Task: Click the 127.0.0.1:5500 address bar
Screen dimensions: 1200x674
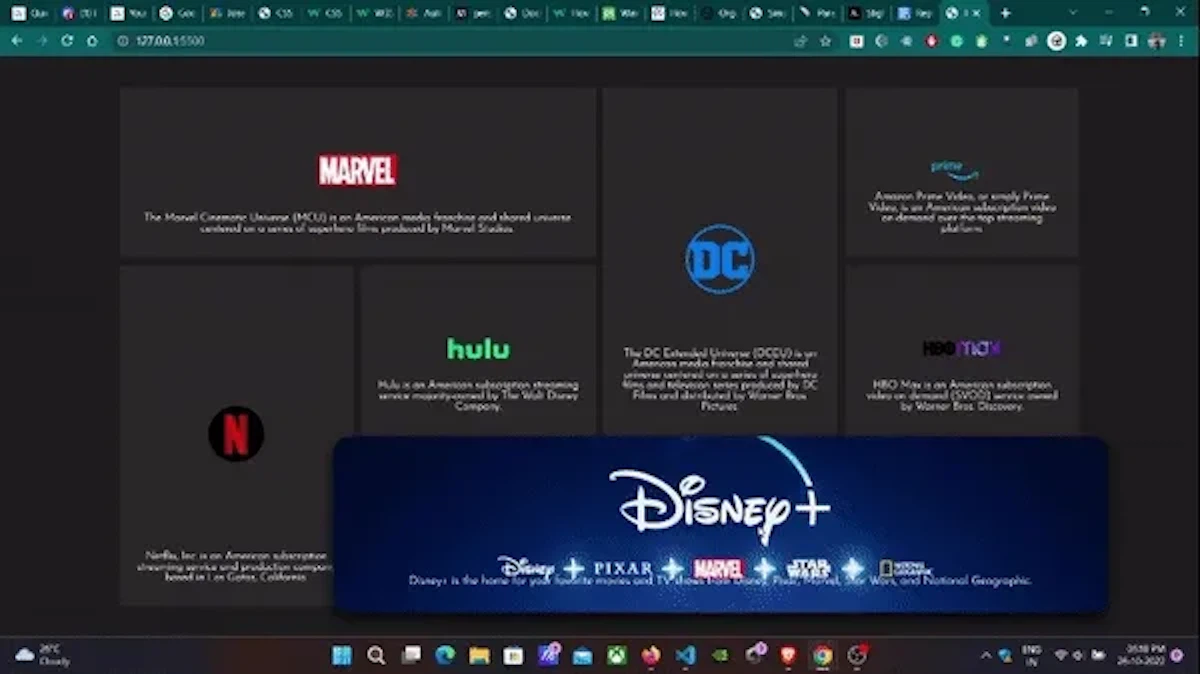Action: tap(450, 41)
